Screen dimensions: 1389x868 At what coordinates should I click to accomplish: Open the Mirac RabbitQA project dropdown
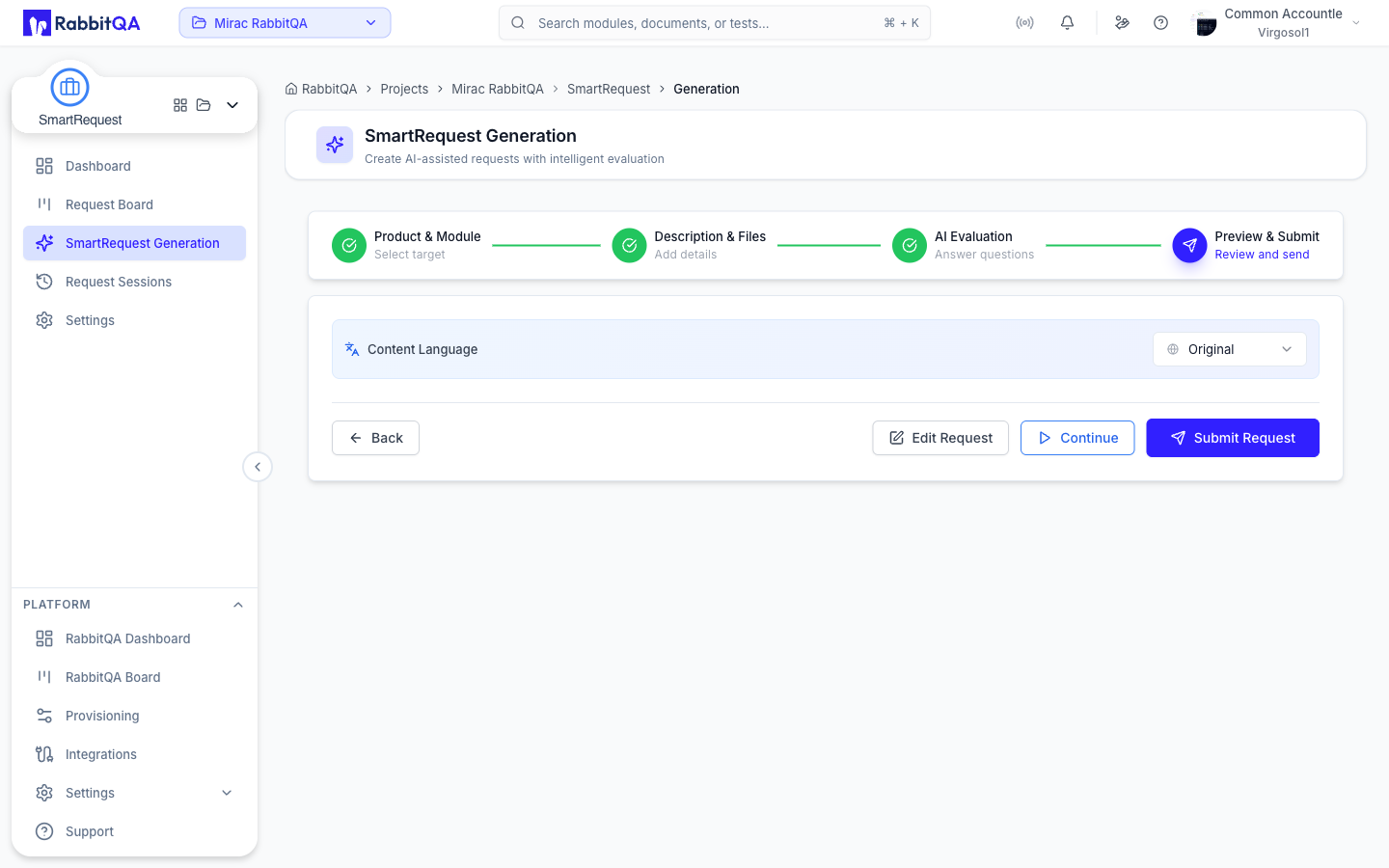pos(285,23)
